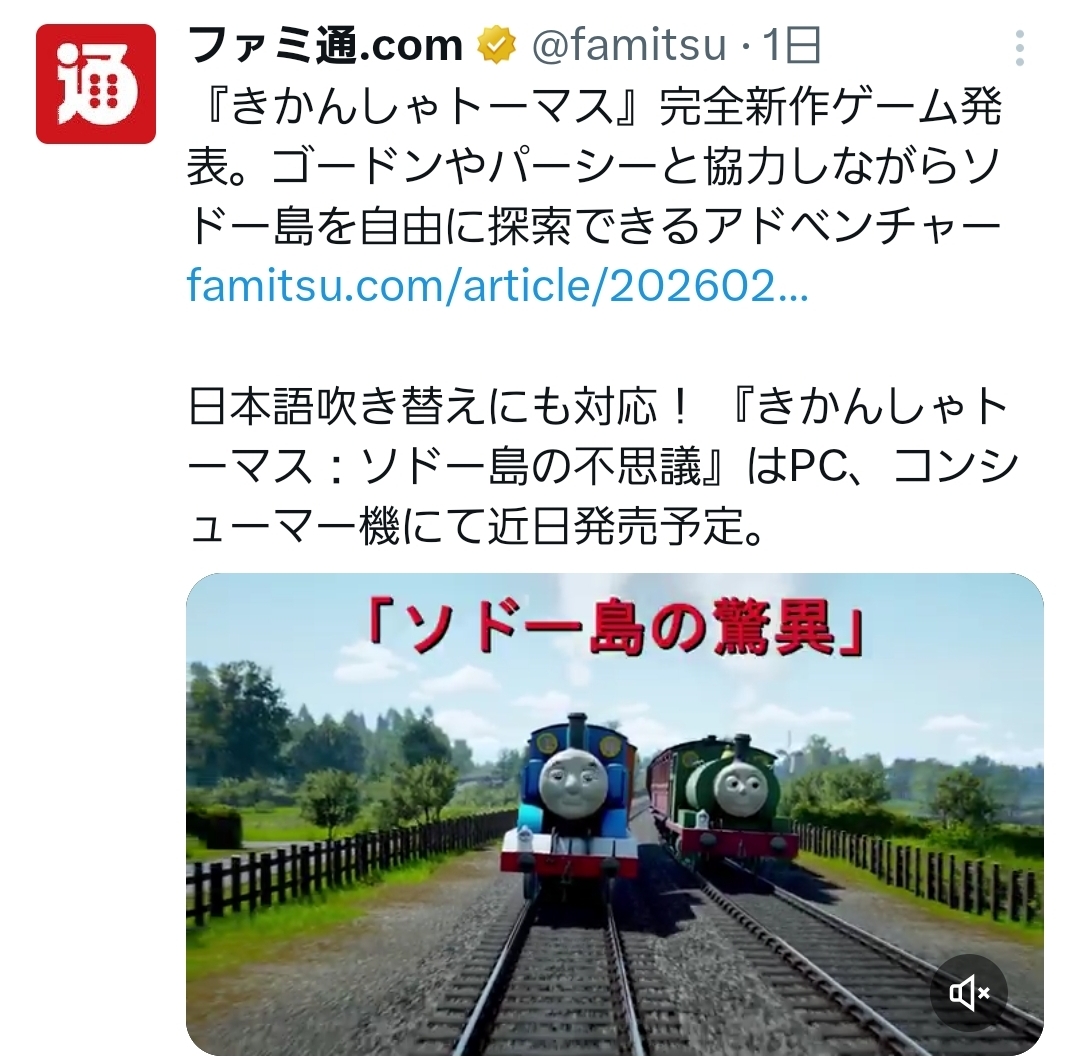Play the Thomas game trailer video
Image resolution: width=1080 pixels, height=1056 pixels.
pyautogui.click(x=614, y=814)
